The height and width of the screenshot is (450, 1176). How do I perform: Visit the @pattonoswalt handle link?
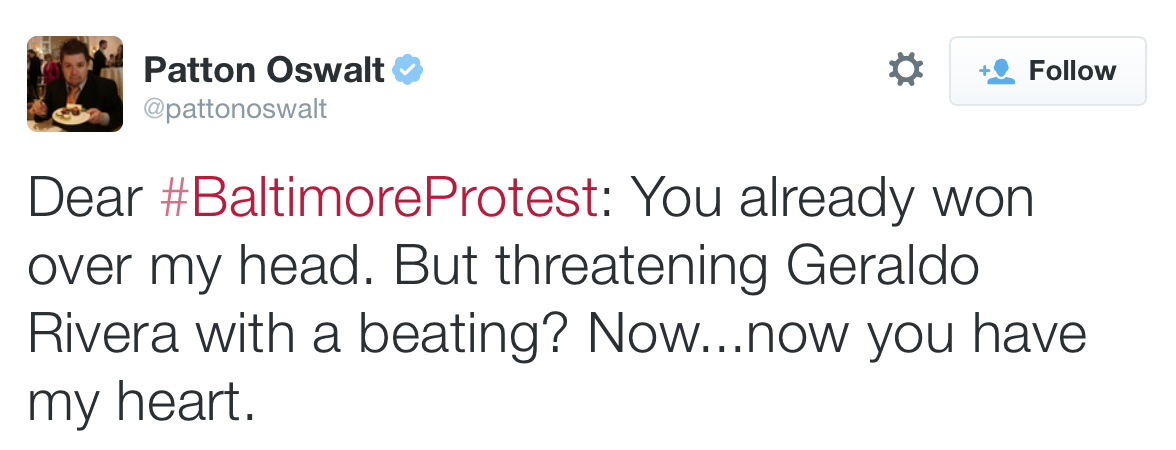coord(235,109)
